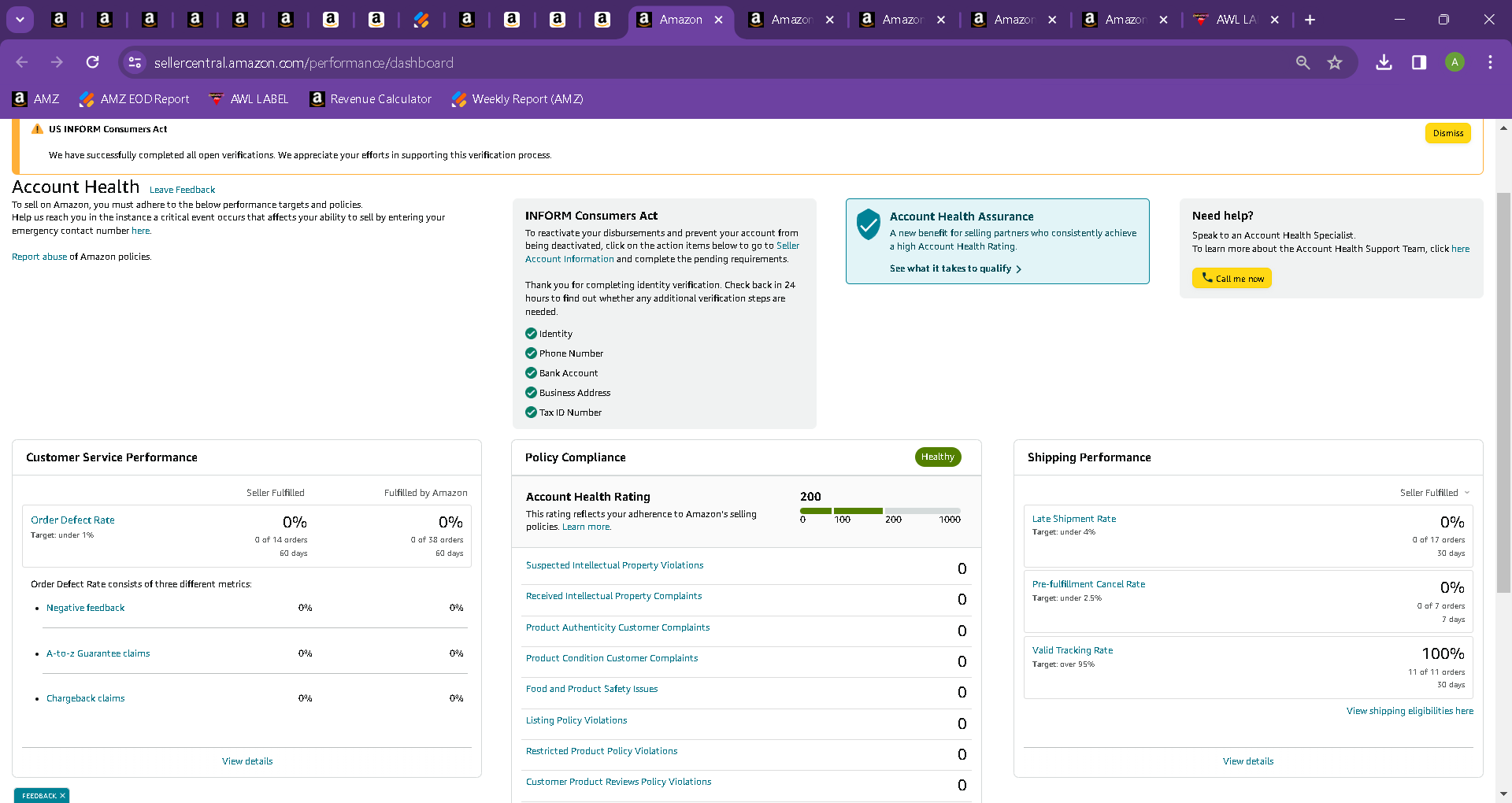The width and height of the screenshot is (1512, 803).
Task: Go forward to the next page
Action: pyautogui.click(x=57, y=62)
